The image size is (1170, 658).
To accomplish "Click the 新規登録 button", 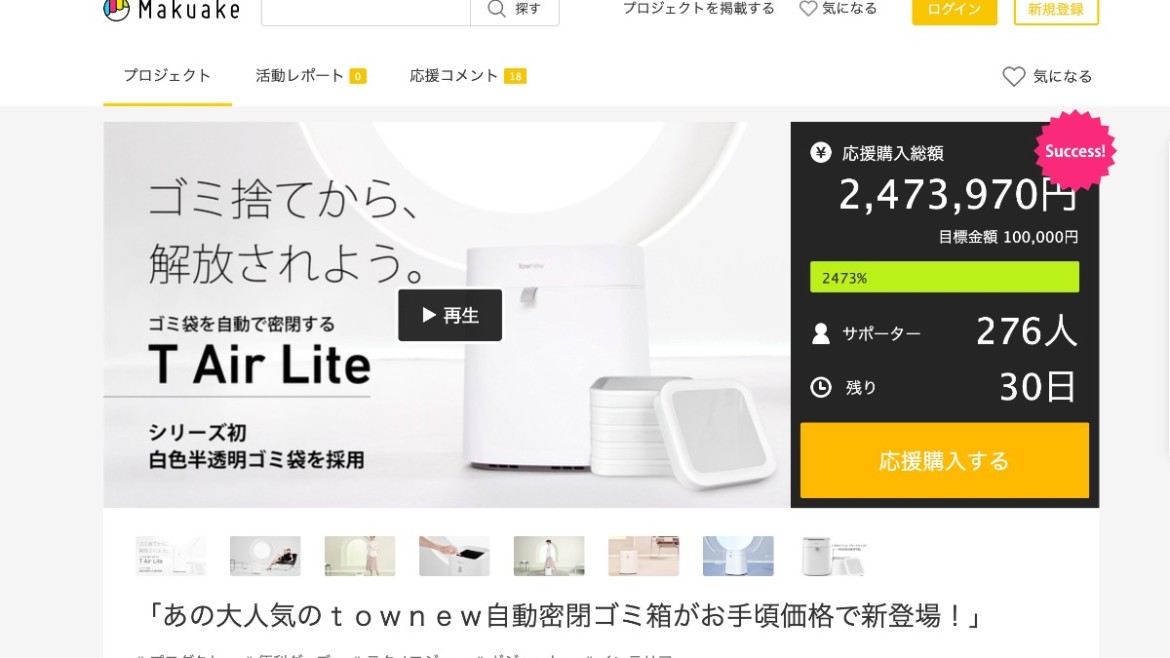I will point(1056,10).
